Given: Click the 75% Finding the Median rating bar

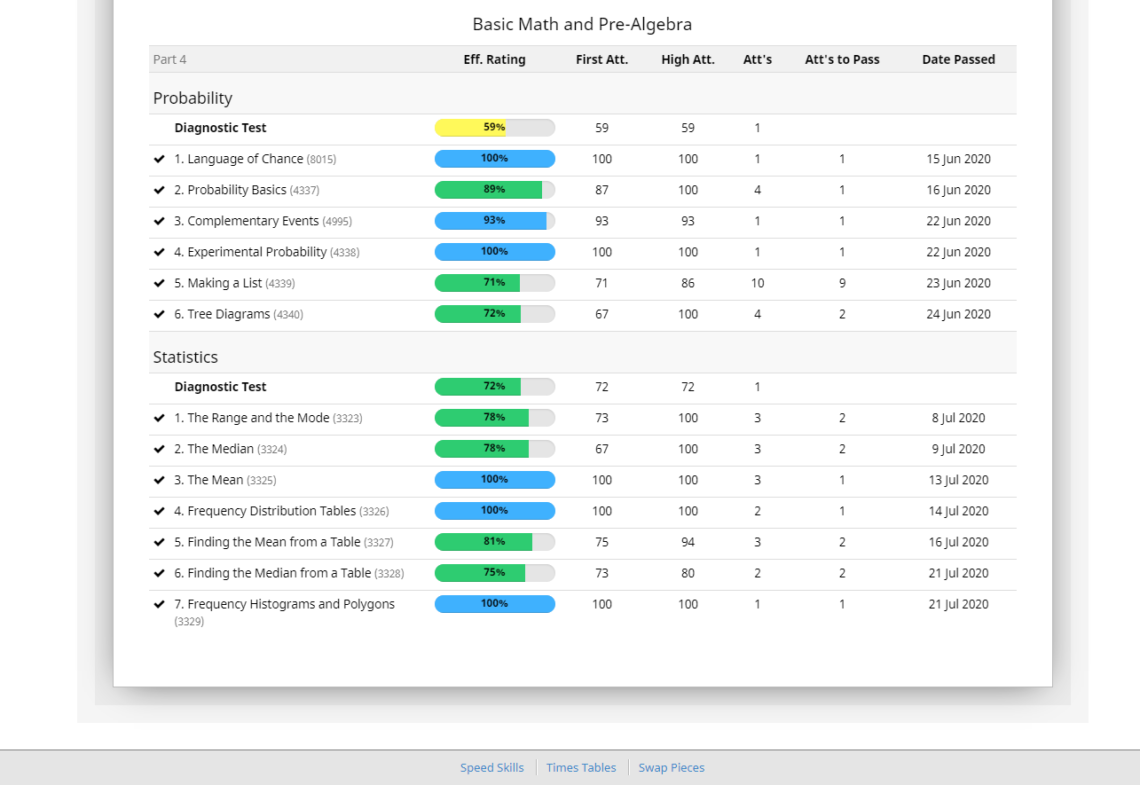Looking at the screenshot, I should (x=494, y=573).
